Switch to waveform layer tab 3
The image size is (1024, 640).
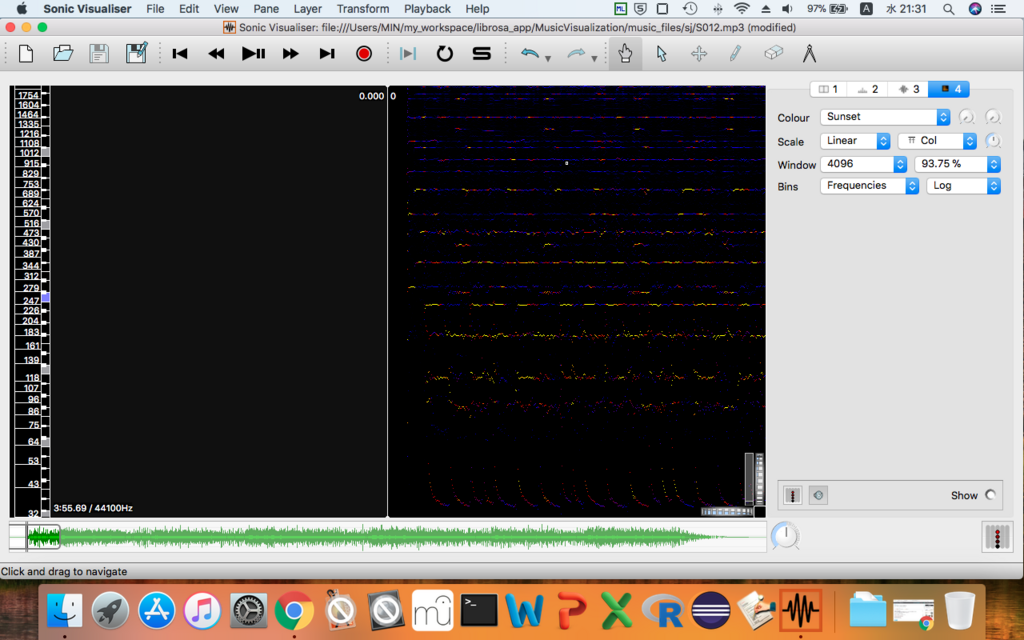908,89
